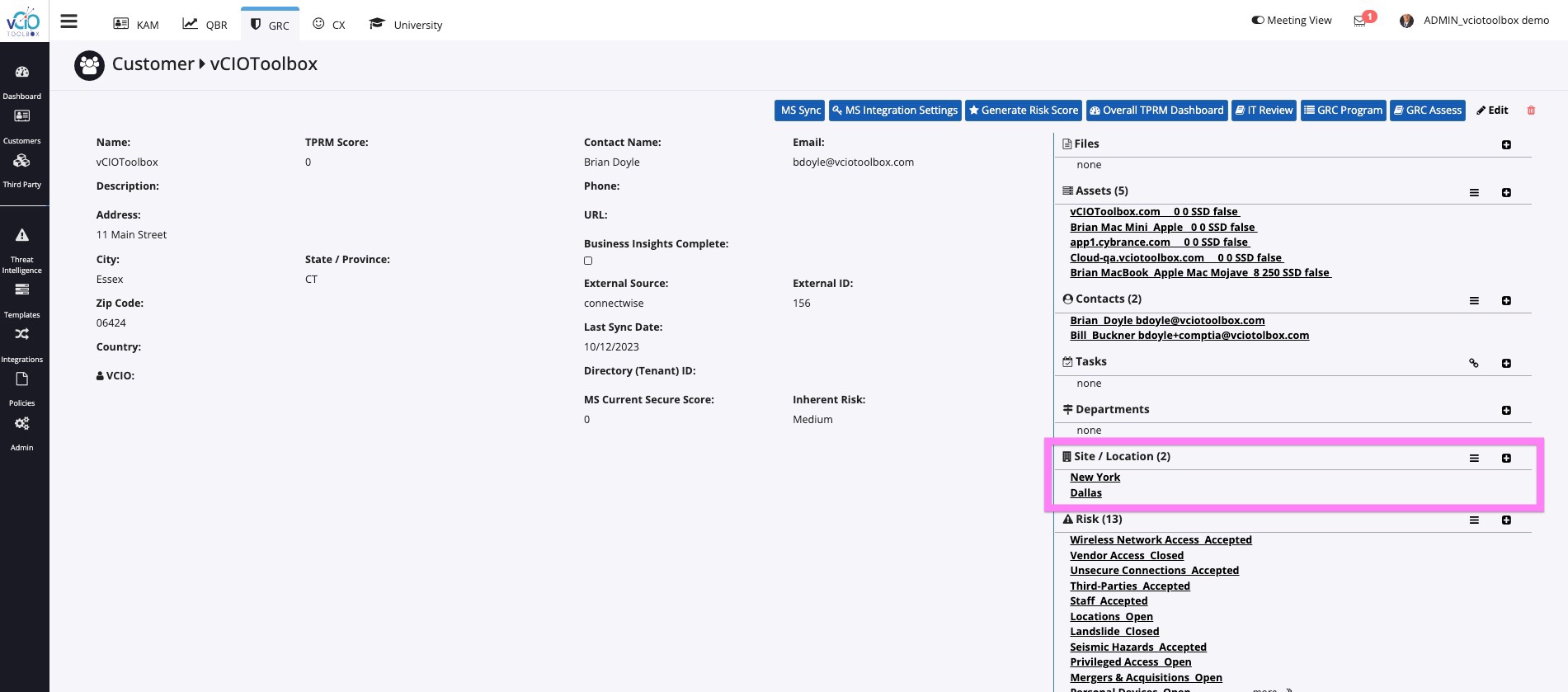Viewport: 1568px width, 692px height.
Task: Click the Edit button
Action: point(1492,111)
